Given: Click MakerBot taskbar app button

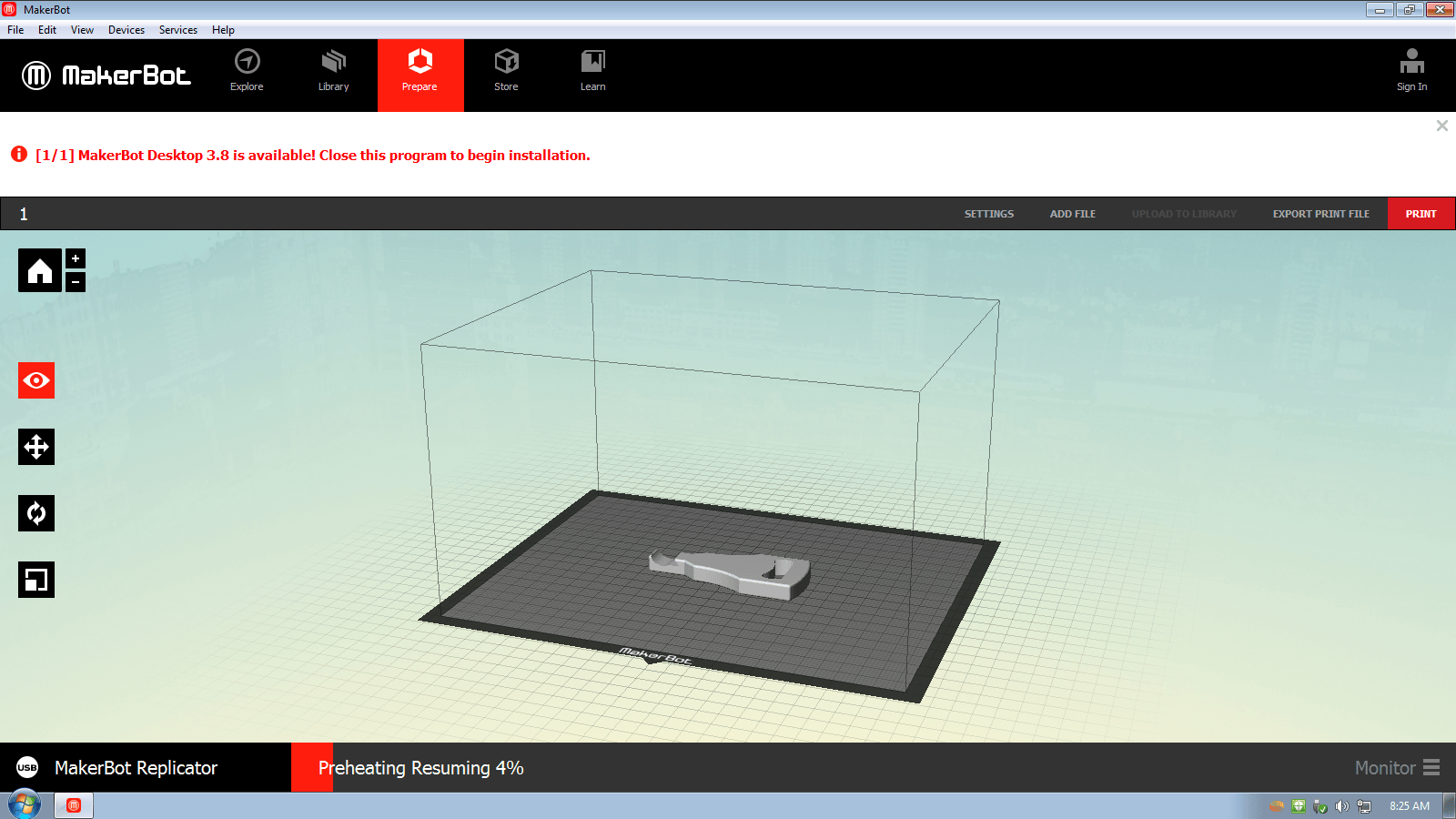Looking at the screenshot, I should (x=74, y=805).
